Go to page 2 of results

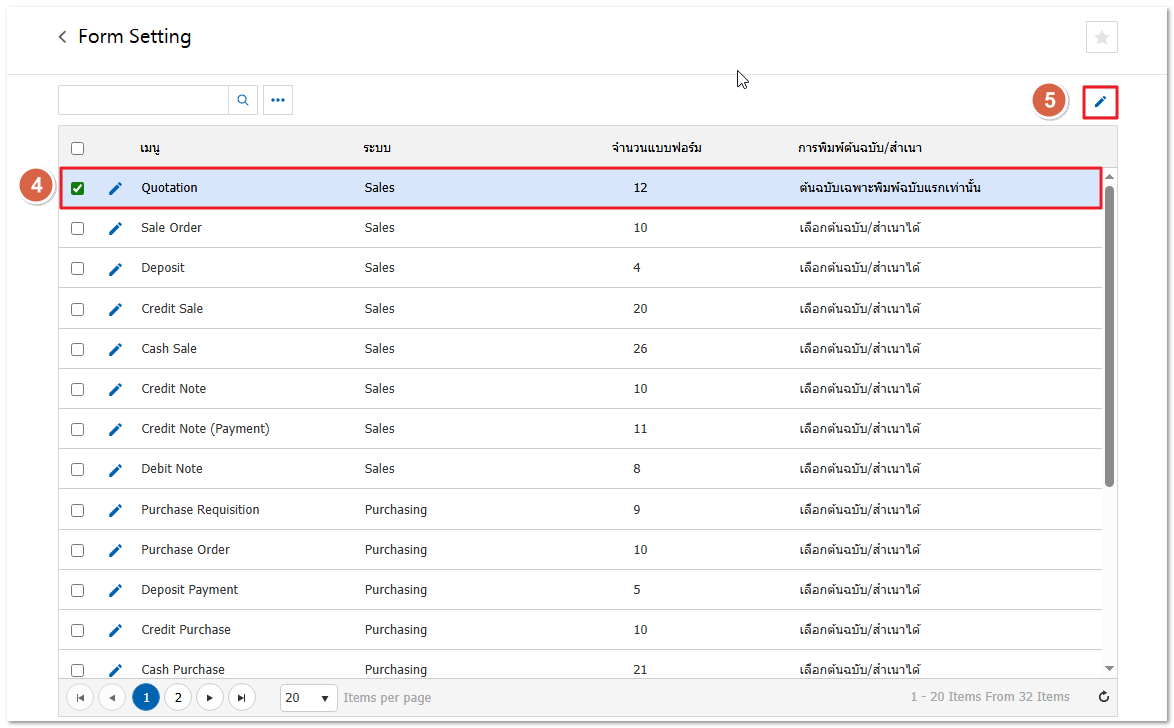[177, 697]
